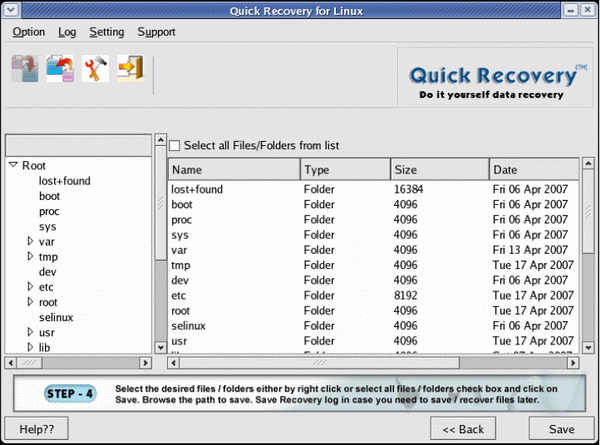Click the exit door toolbar icon

point(131,69)
